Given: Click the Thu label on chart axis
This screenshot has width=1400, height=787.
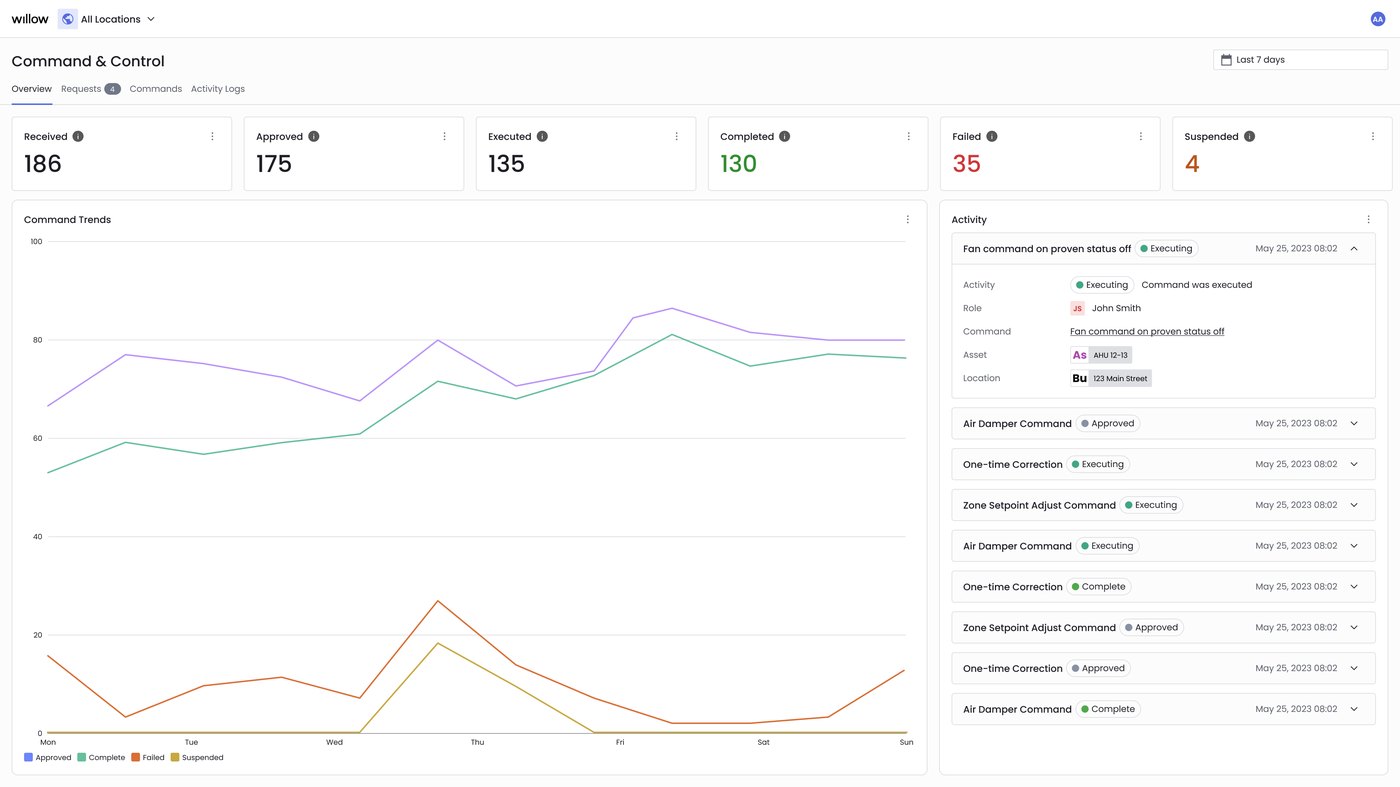Looking at the screenshot, I should (x=477, y=742).
